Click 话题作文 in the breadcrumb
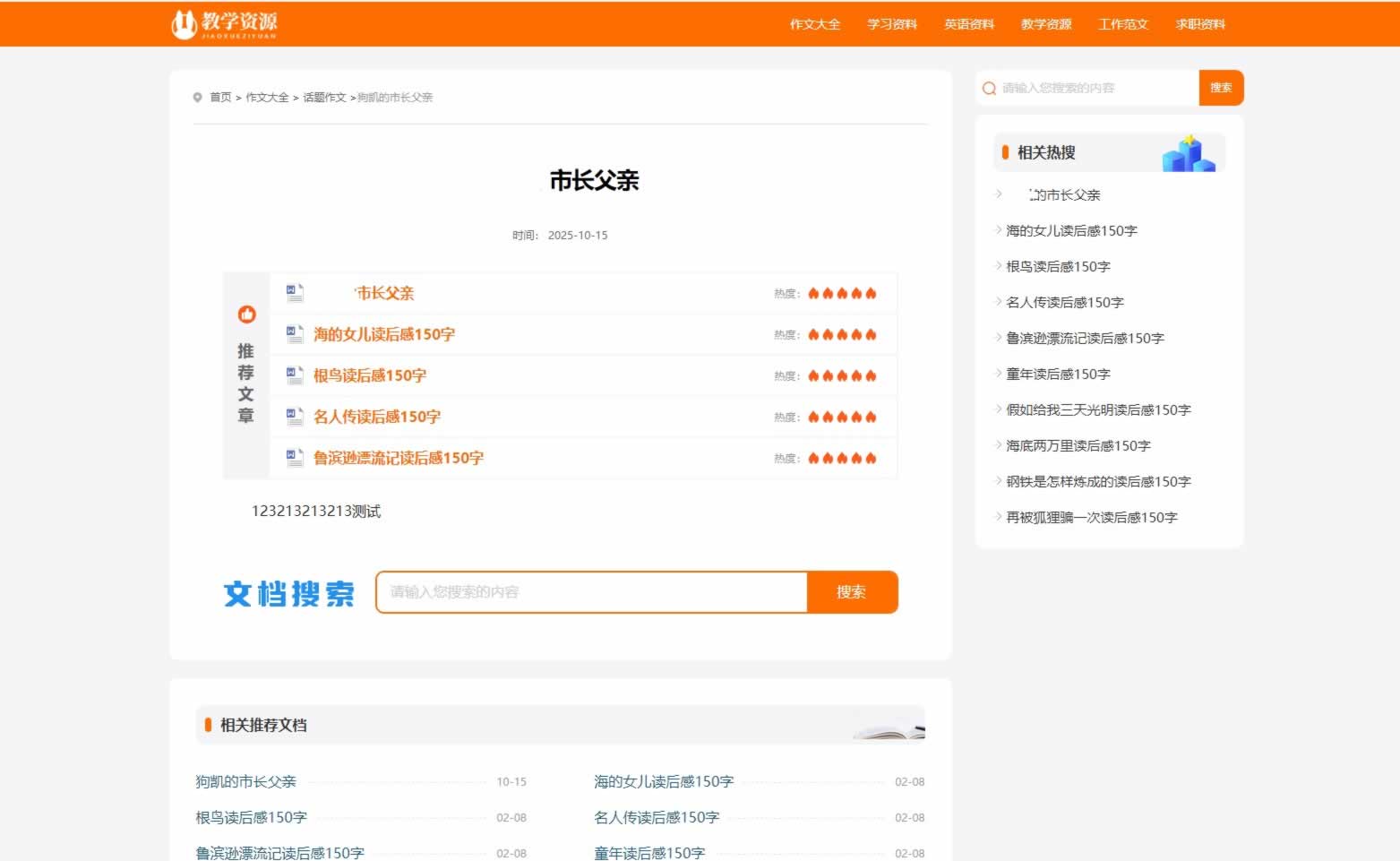The image size is (1400, 861). click(324, 98)
